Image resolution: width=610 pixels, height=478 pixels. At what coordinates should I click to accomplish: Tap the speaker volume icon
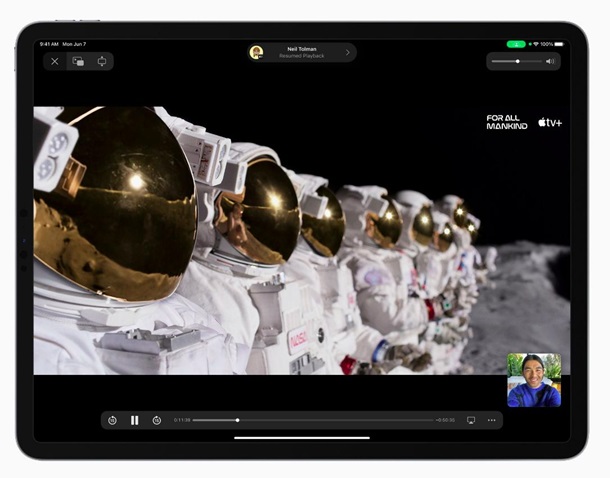pos(549,61)
